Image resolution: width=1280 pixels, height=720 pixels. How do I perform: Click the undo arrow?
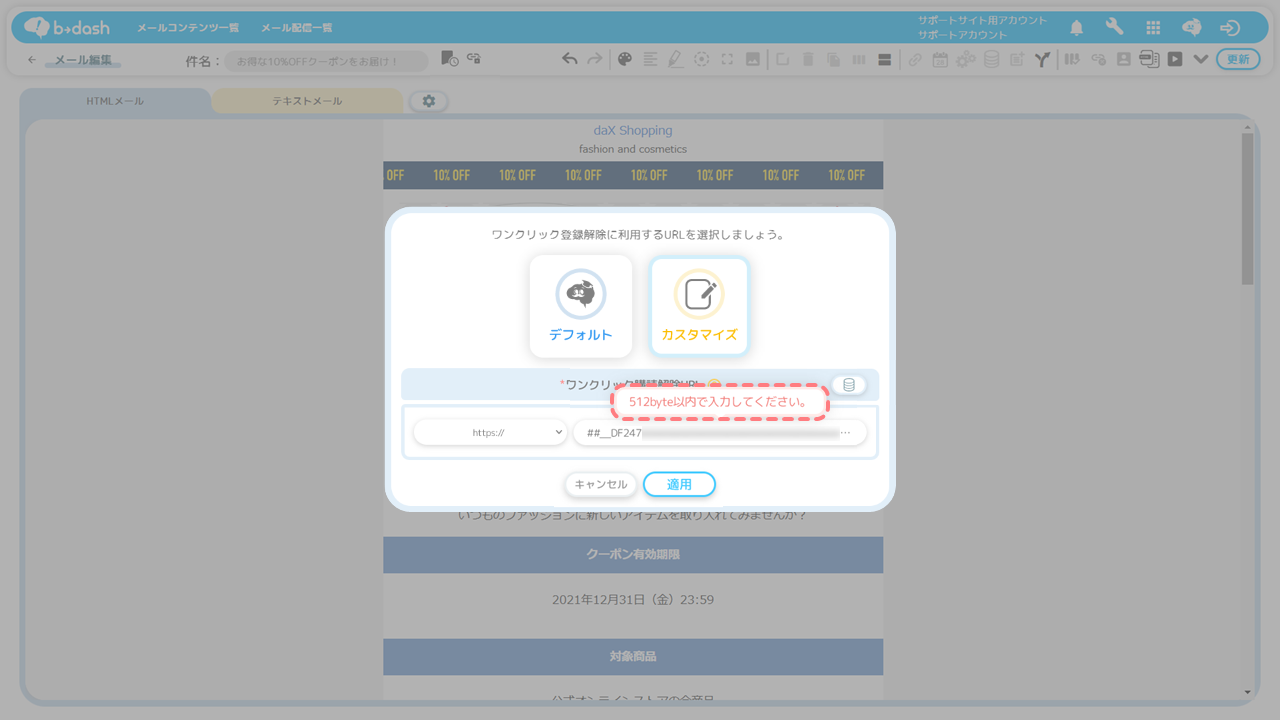(570, 60)
